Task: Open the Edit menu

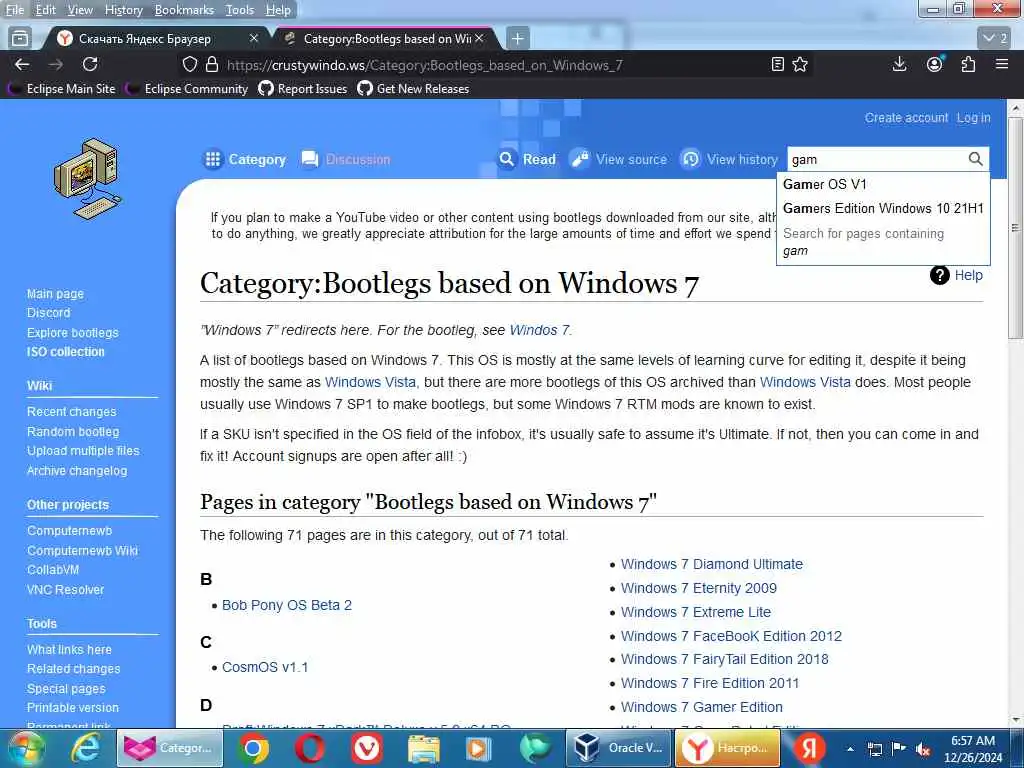Action: tap(46, 10)
